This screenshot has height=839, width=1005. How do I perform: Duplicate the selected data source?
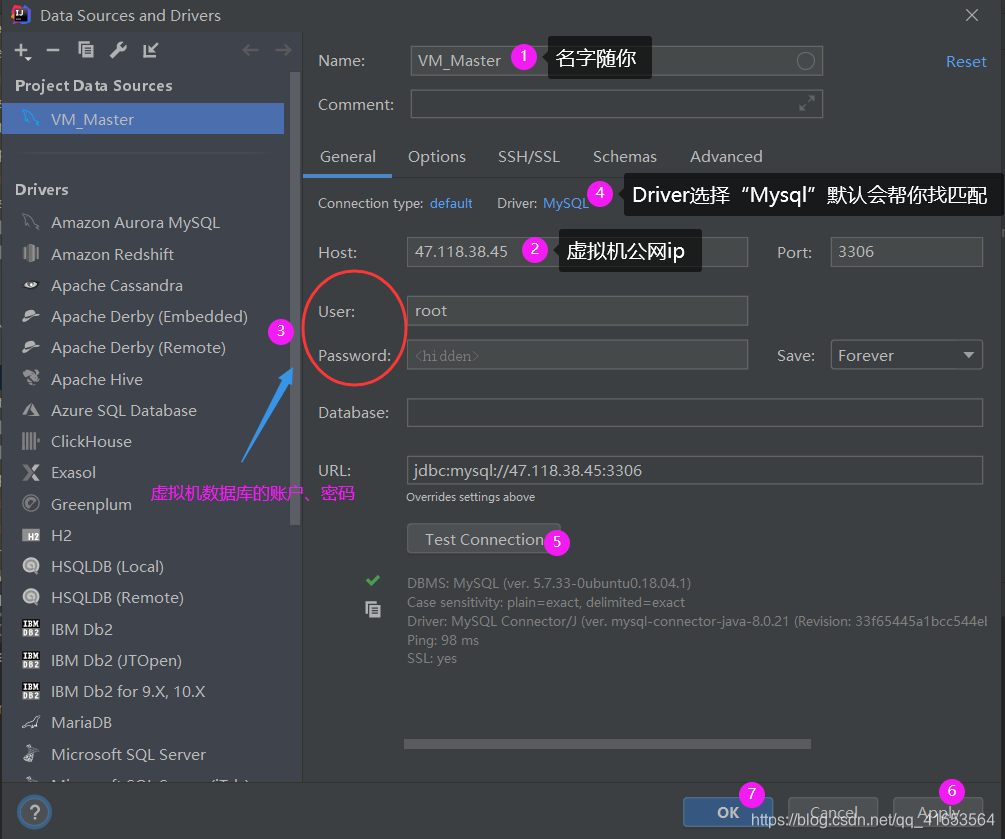pos(85,50)
